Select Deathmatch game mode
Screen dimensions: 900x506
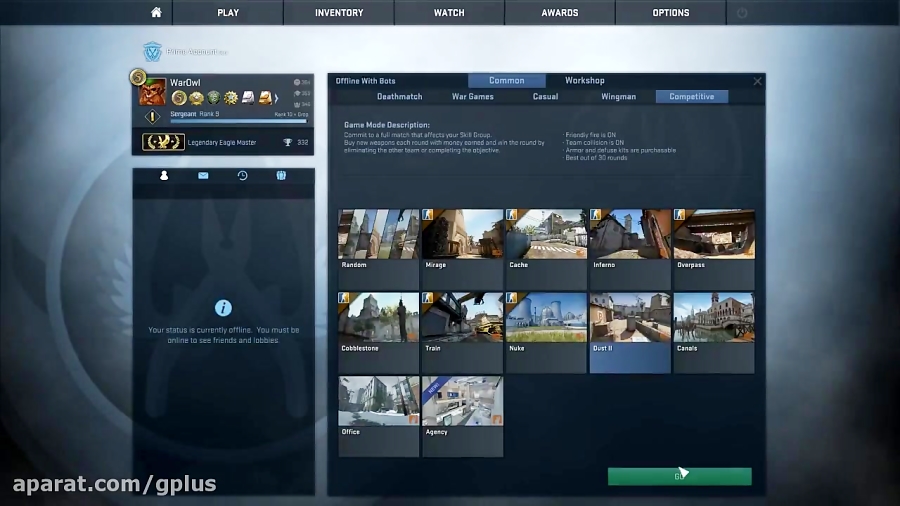coord(399,96)
